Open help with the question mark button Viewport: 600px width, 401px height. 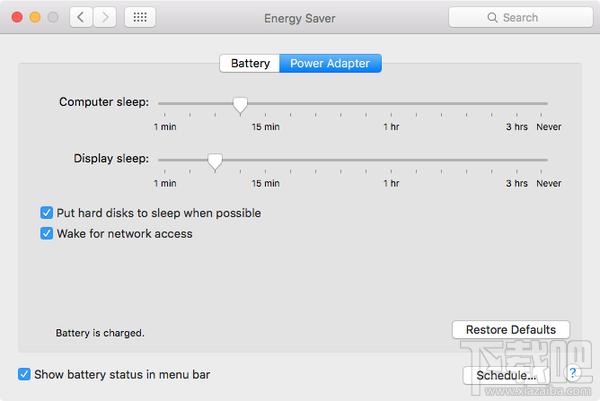(572, 373)
